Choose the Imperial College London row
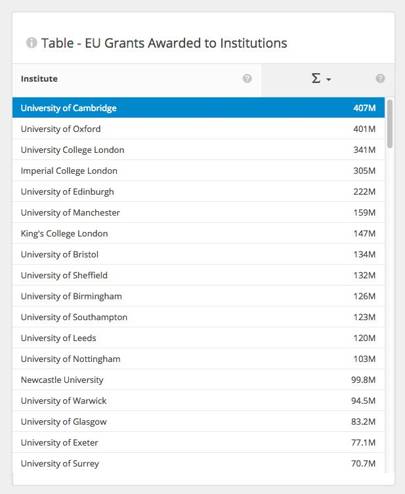Image resolution: width=405 pixels, height=494 pixels. click(x=199, y=171)
